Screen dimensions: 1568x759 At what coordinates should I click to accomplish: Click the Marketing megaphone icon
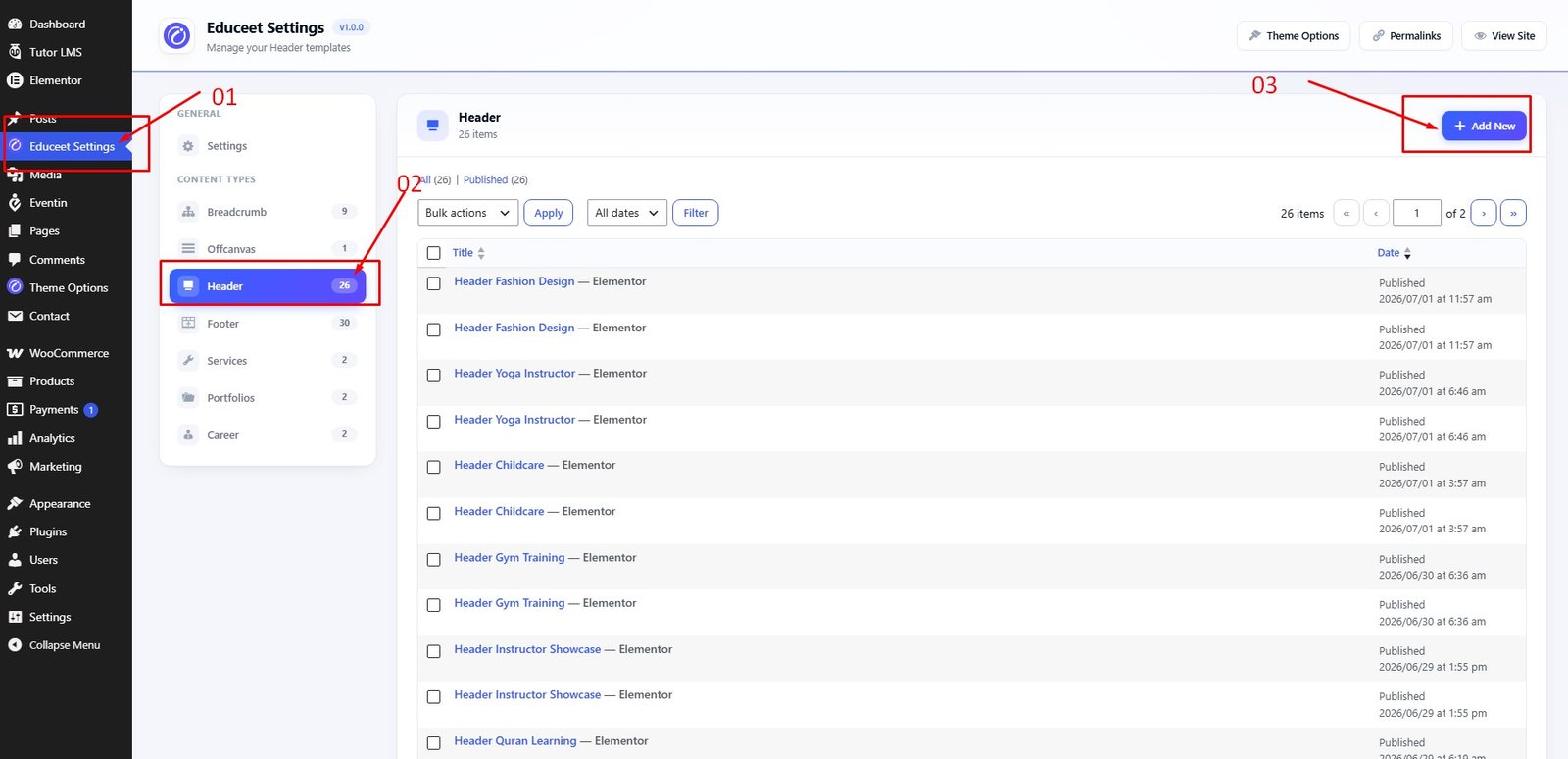tap(15, 467)
